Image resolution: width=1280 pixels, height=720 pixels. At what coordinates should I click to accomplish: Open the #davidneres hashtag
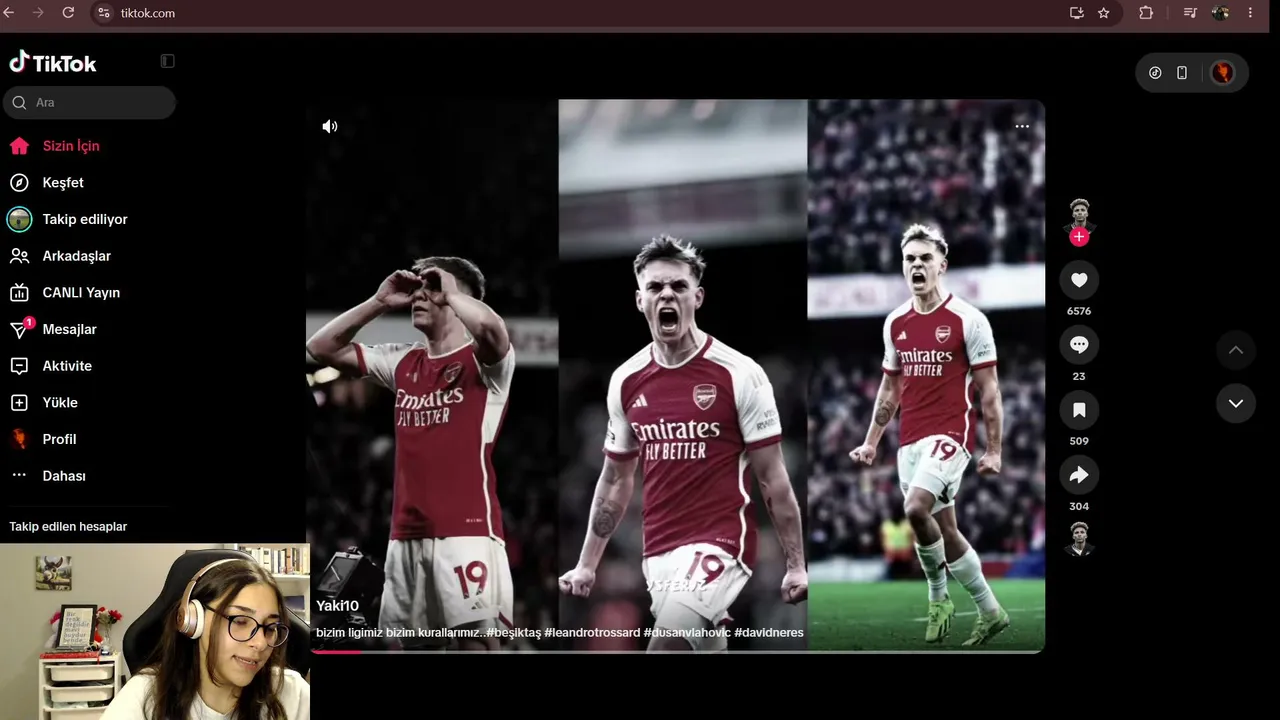(769, 633)
